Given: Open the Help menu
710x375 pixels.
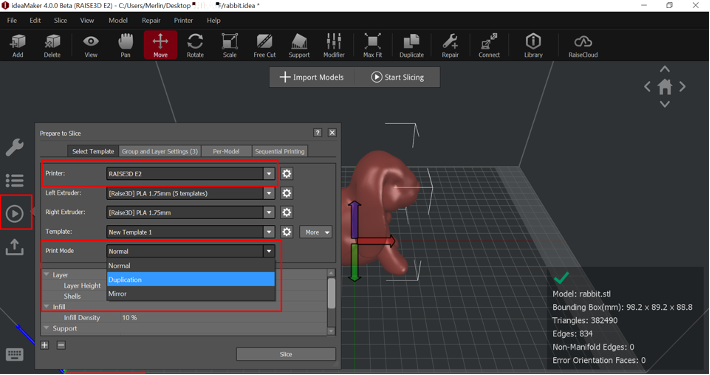Looking at the screenshot, I should click(x=213, y=20).
